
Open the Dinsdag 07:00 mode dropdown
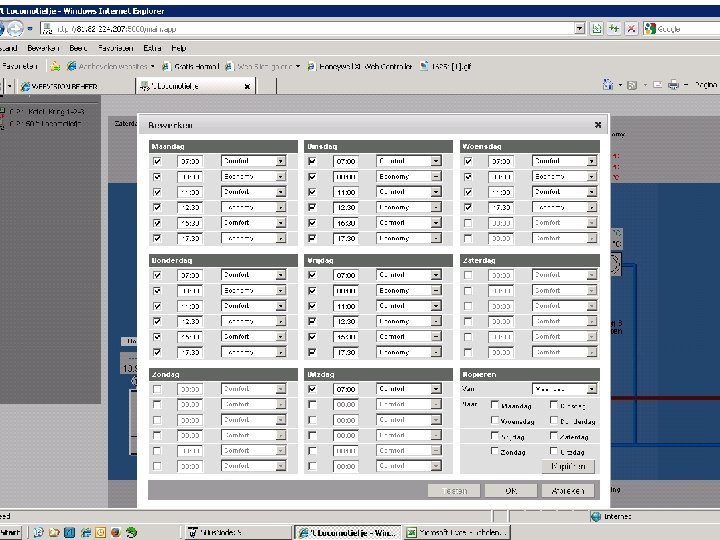(409, 161)
